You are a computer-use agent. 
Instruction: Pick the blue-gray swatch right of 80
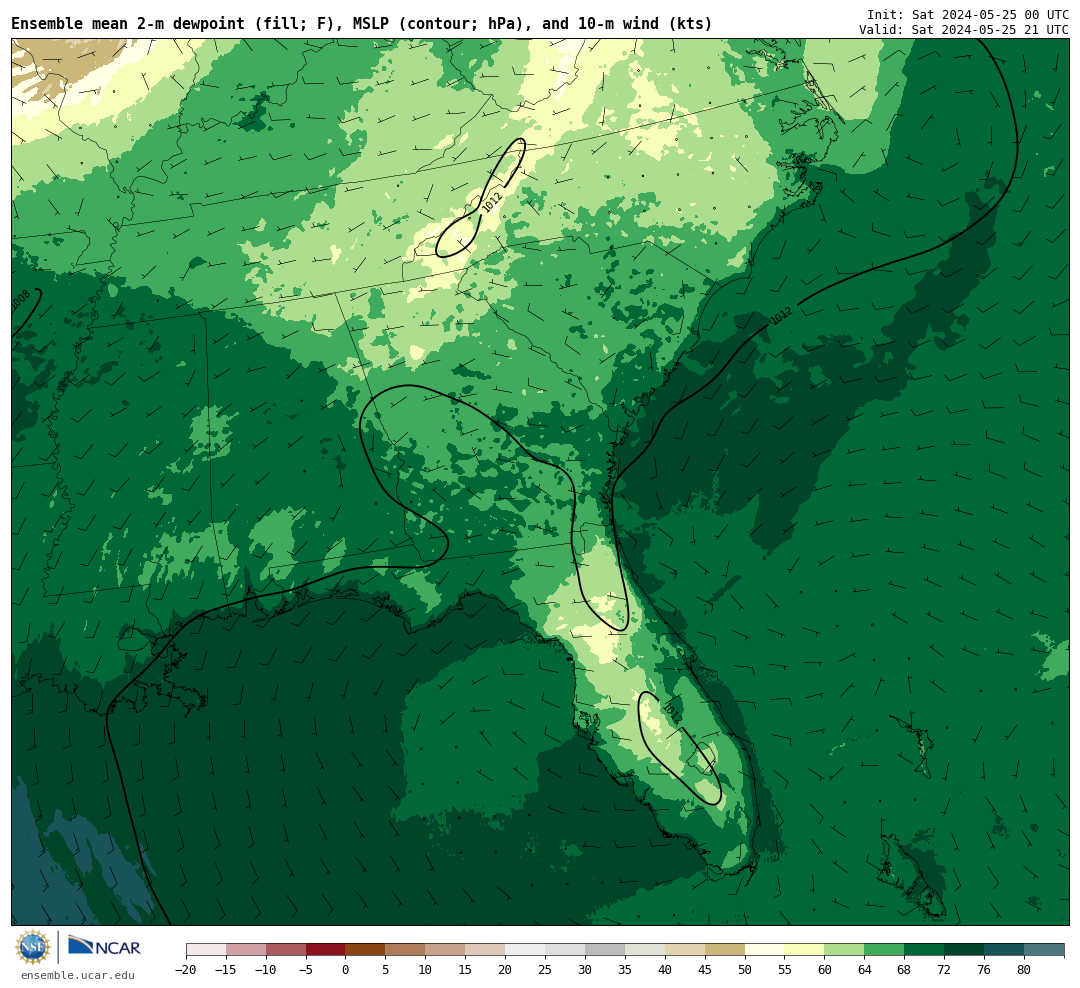click(1045, 950)
